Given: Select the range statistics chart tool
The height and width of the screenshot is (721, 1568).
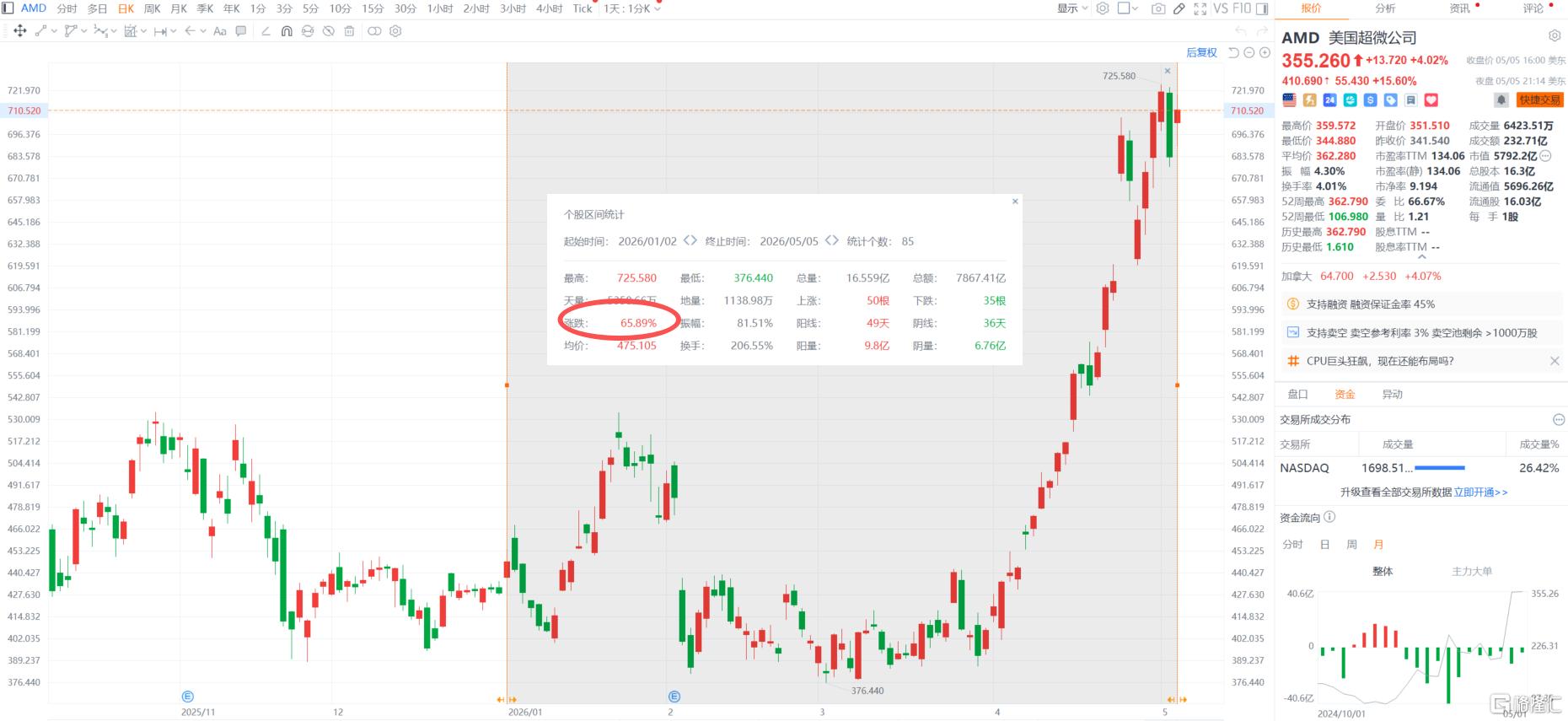Looking at the screenshot, I should [130, 31].
